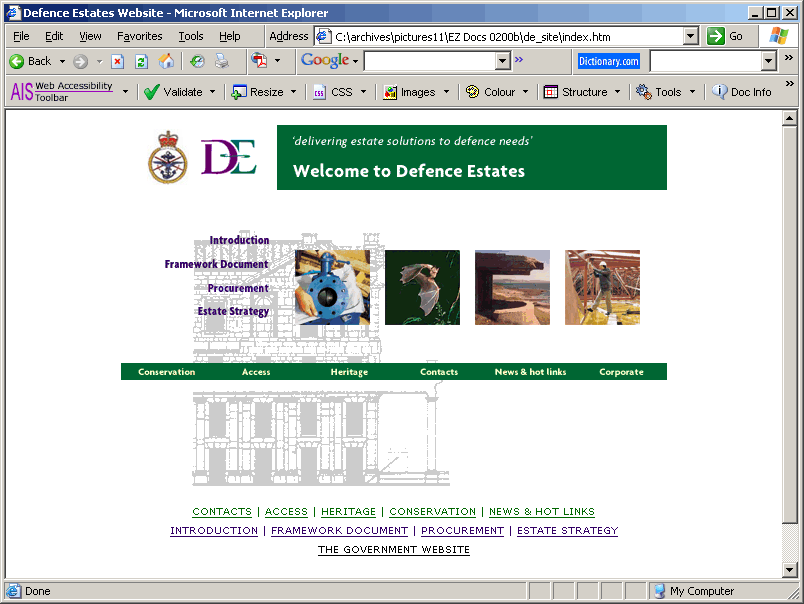Screen dimensions: 804x604
Task: Open the Introduction image link
Action: (x=239, y=240)
